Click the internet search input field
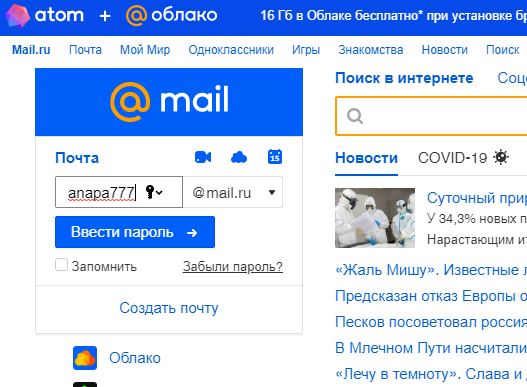Screen dimensions: 527x387 click(431, 116)
